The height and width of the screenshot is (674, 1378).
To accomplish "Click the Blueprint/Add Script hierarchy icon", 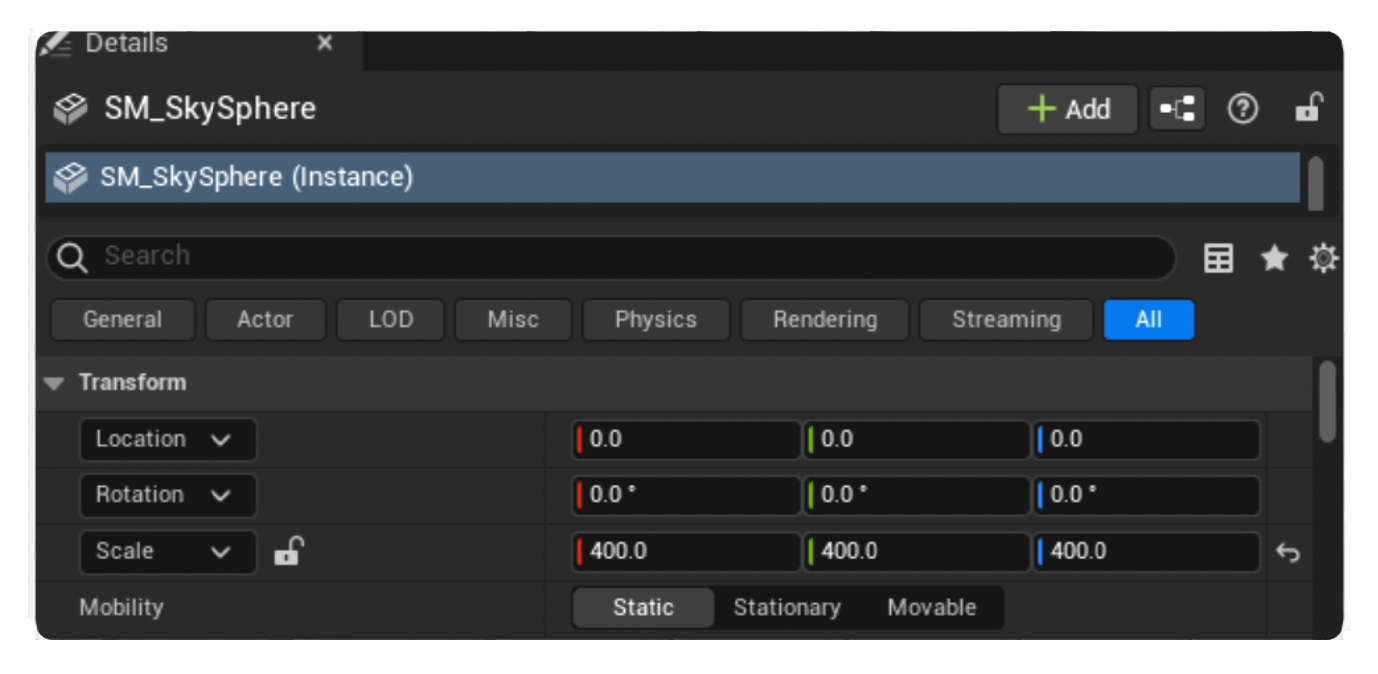I will pyautogui.click(x=1177, y=109).
